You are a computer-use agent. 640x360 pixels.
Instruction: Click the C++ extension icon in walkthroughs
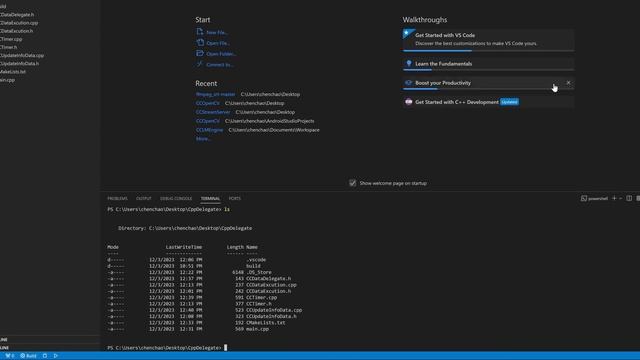(409, 102)
